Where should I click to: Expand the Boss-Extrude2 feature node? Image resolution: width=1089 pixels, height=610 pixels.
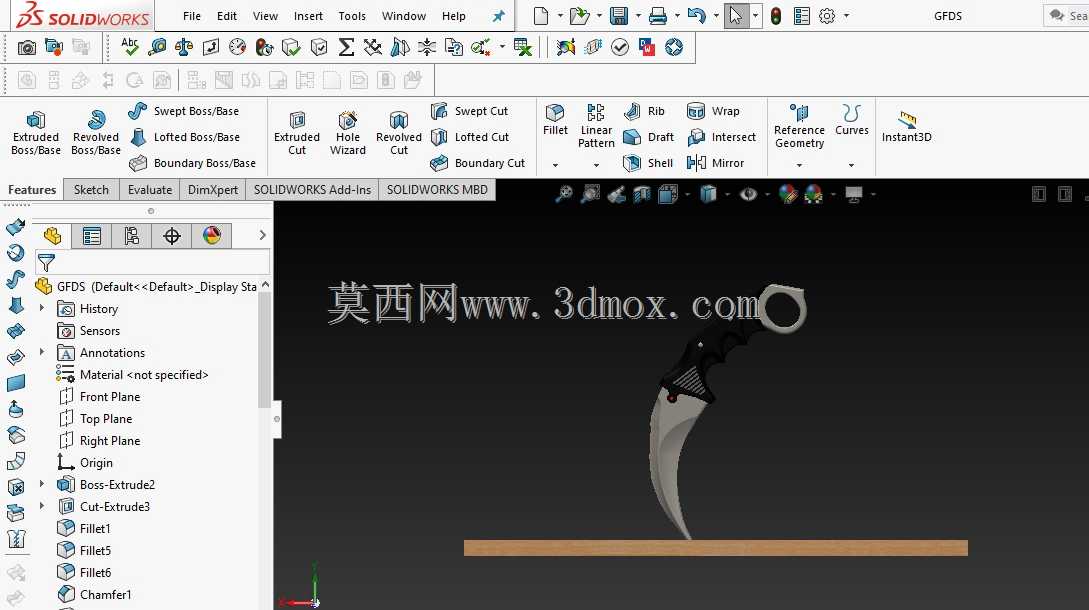tap(42, 484)
